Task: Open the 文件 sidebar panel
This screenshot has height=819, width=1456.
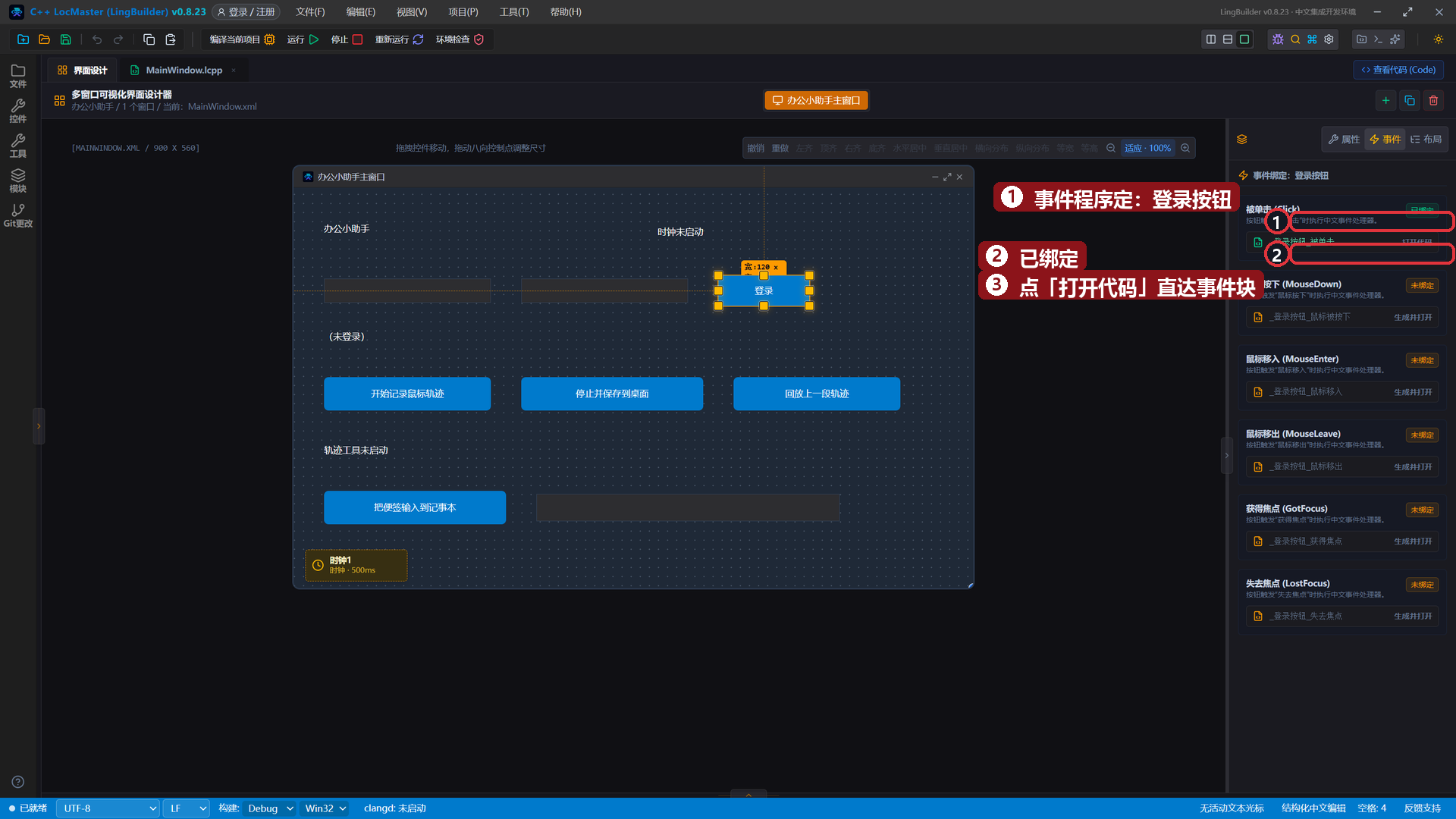Action: tap(18, 76)
